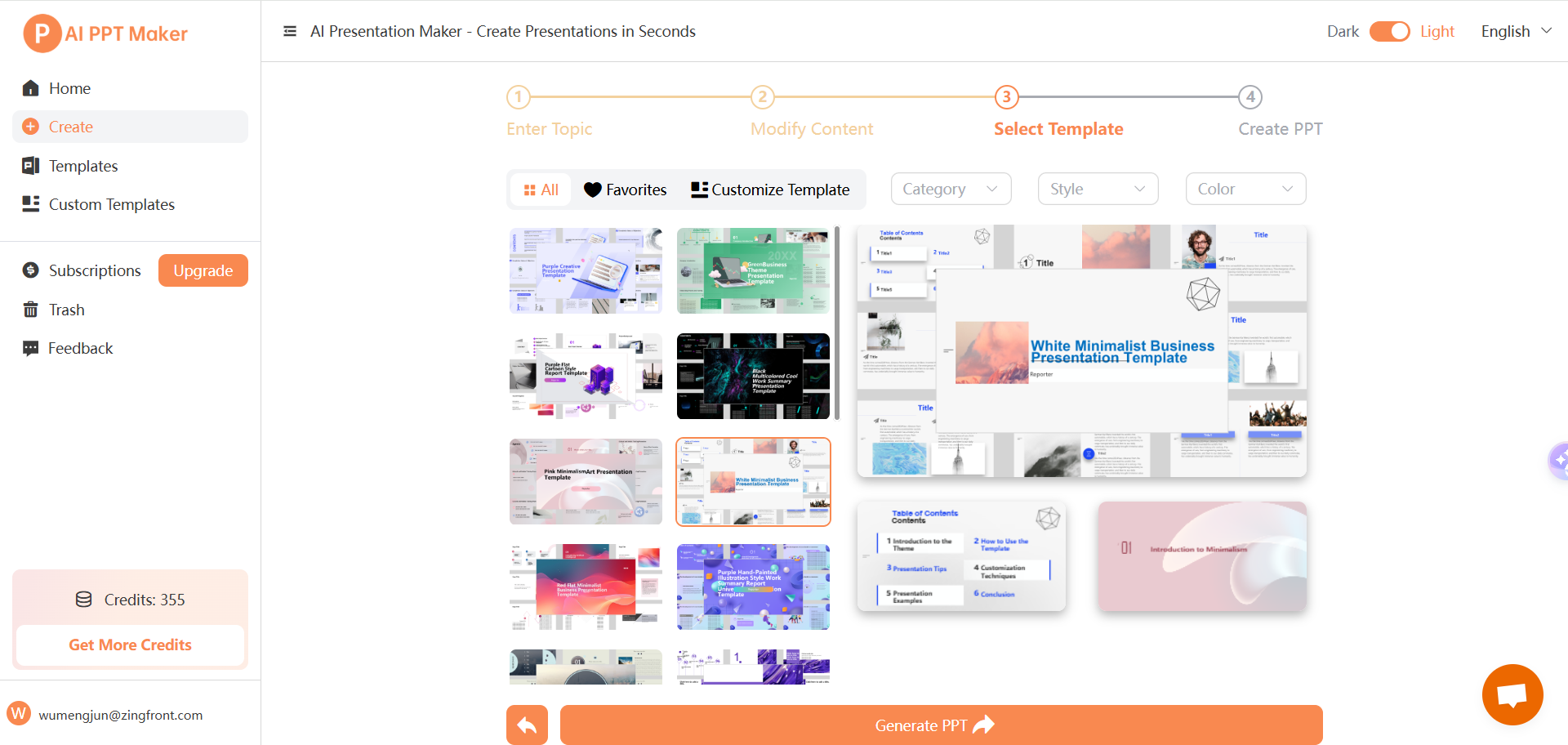Switch to the Customize Template tab
Screen dimensions: 1568x745
tap(770, 190)
